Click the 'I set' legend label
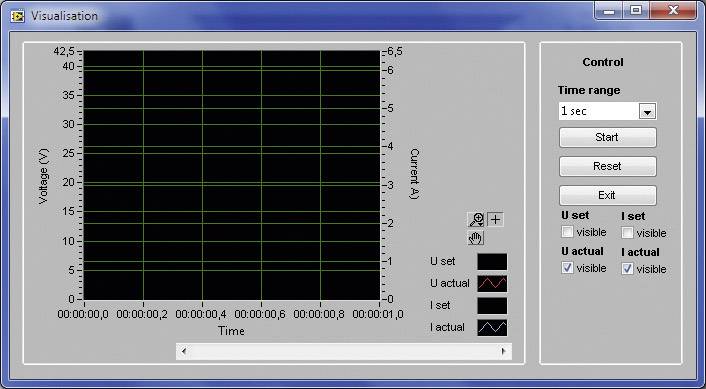This screenshot has height=389, width=706. tap(440, 305)
